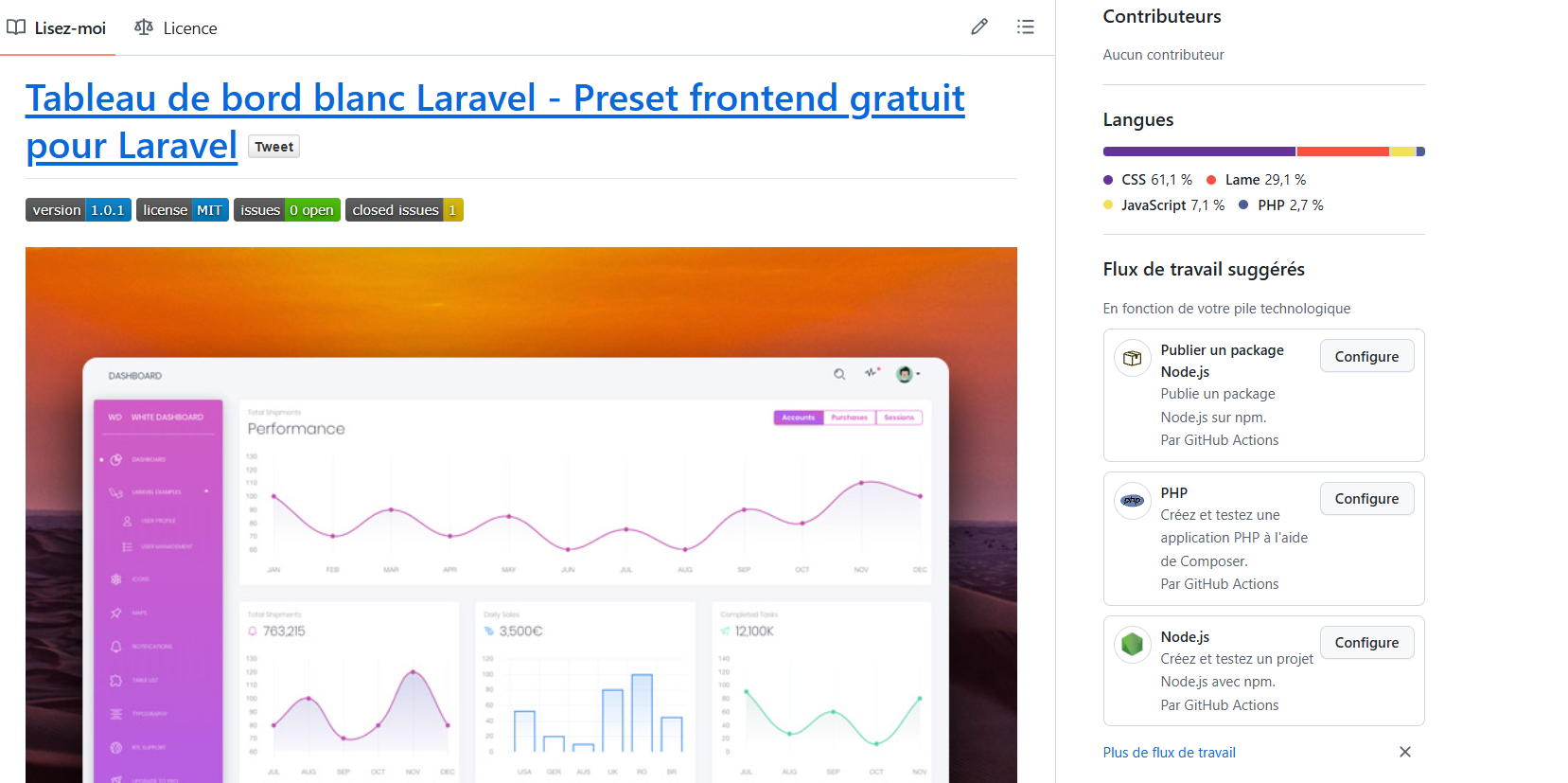The width and height of the screenshot is (1568, 783).
Task: Click 'Par GitHub Actions' under PHP workflow
Action: pos(1219,584)
